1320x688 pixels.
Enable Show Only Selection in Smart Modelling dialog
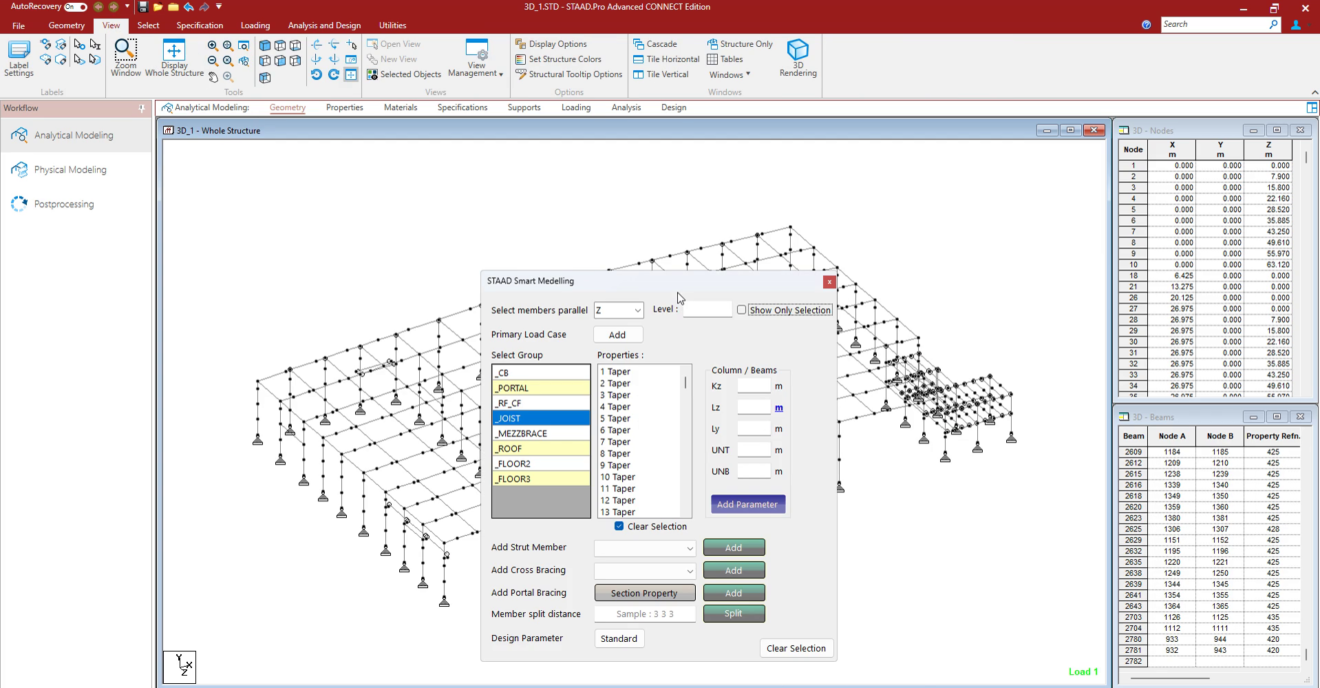coord(742,310)
